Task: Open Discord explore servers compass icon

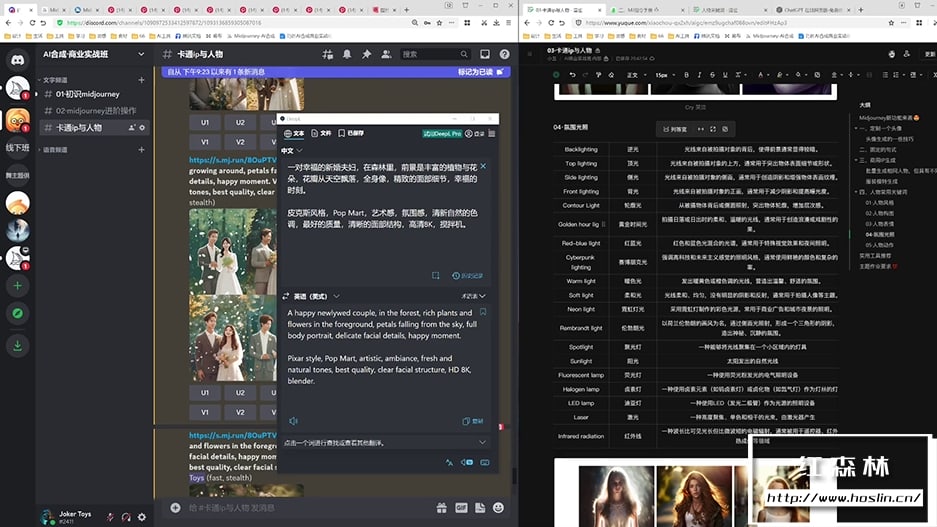Action: point(17,313)
